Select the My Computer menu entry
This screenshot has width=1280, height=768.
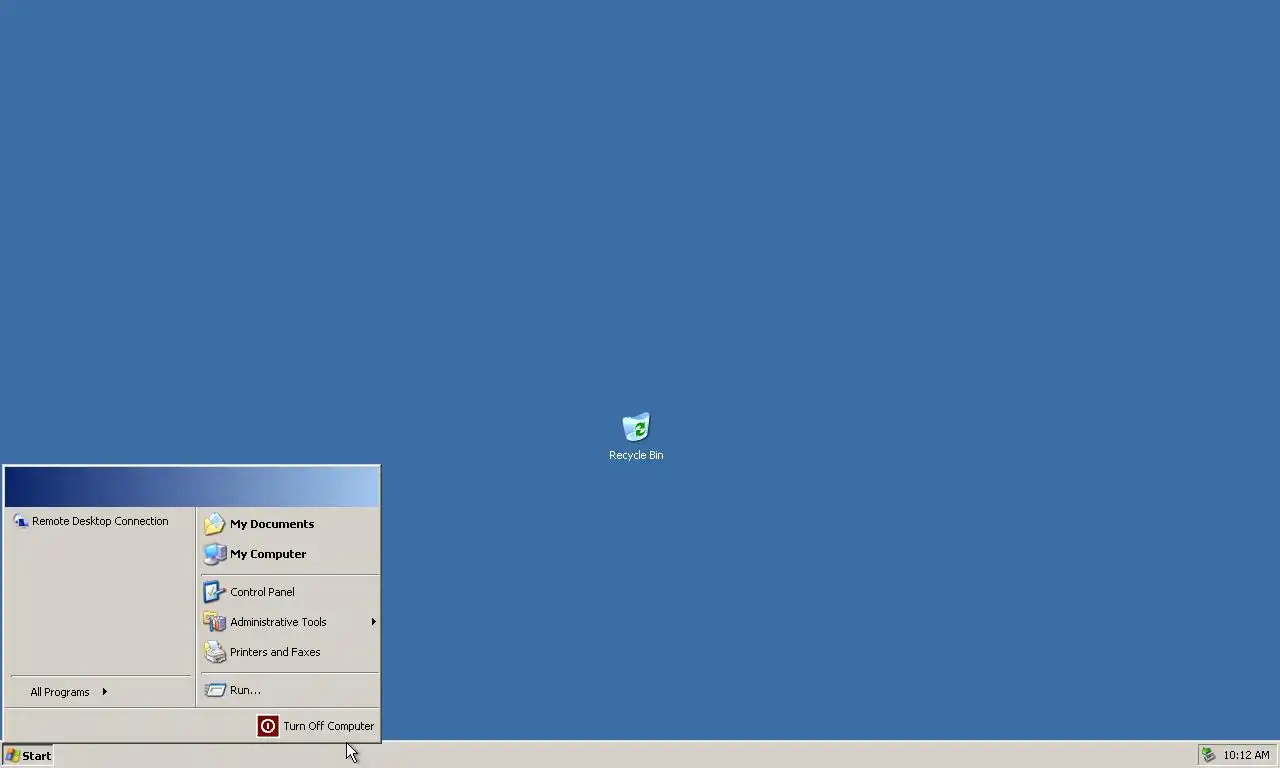pos(289,554)
